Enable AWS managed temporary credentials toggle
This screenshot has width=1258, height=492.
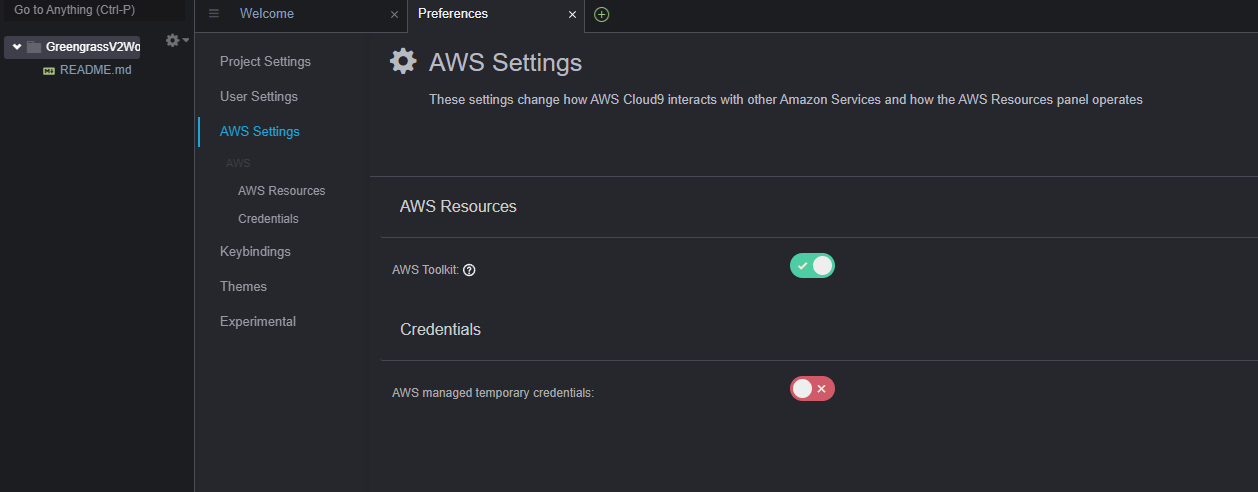tap(812, 388)
